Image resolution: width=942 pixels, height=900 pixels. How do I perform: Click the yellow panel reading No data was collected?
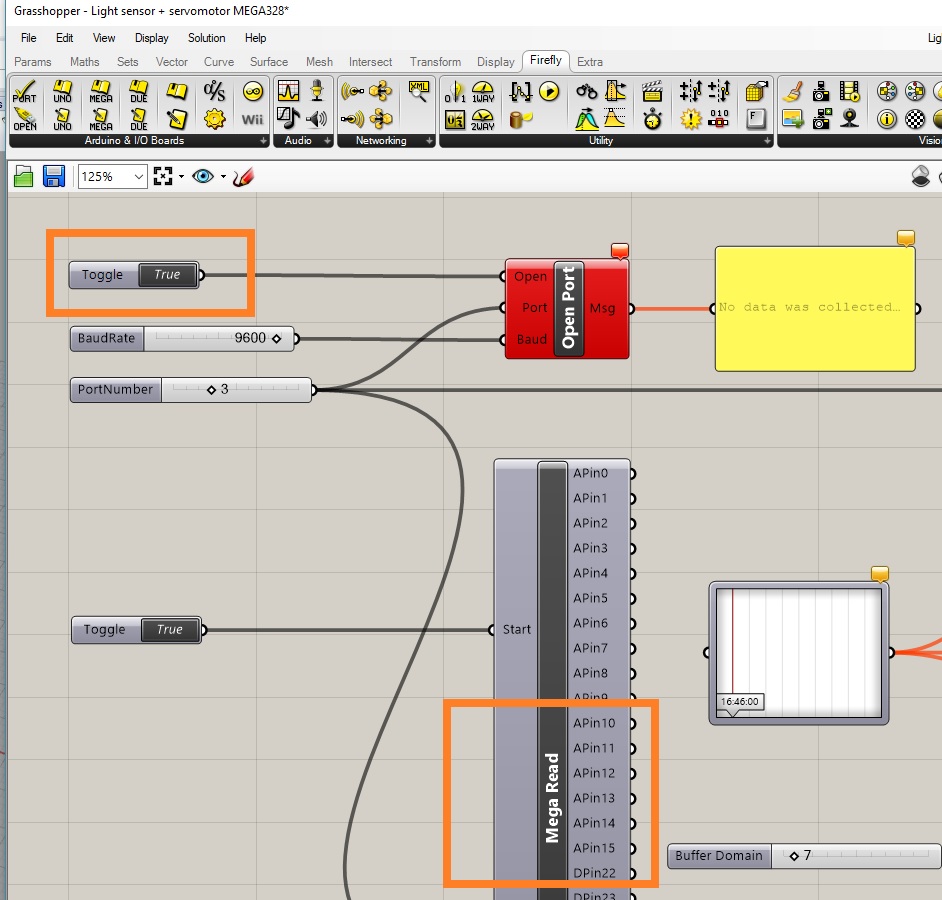pos(815,309)
